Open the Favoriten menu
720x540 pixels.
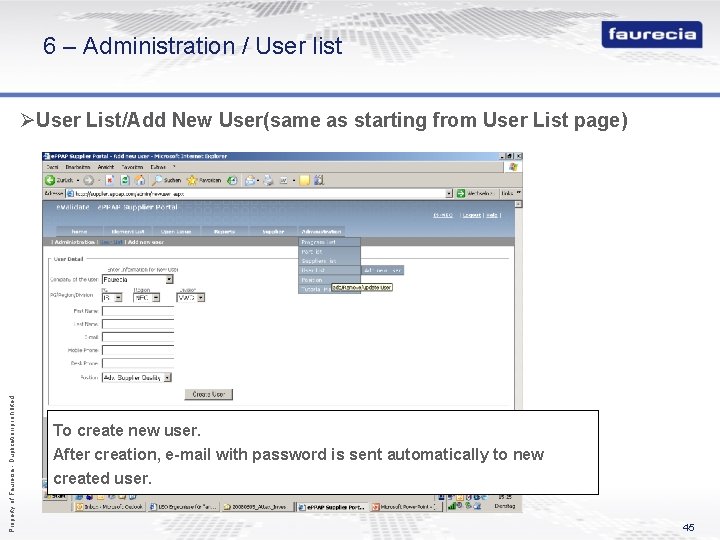[x=132, y=167]
